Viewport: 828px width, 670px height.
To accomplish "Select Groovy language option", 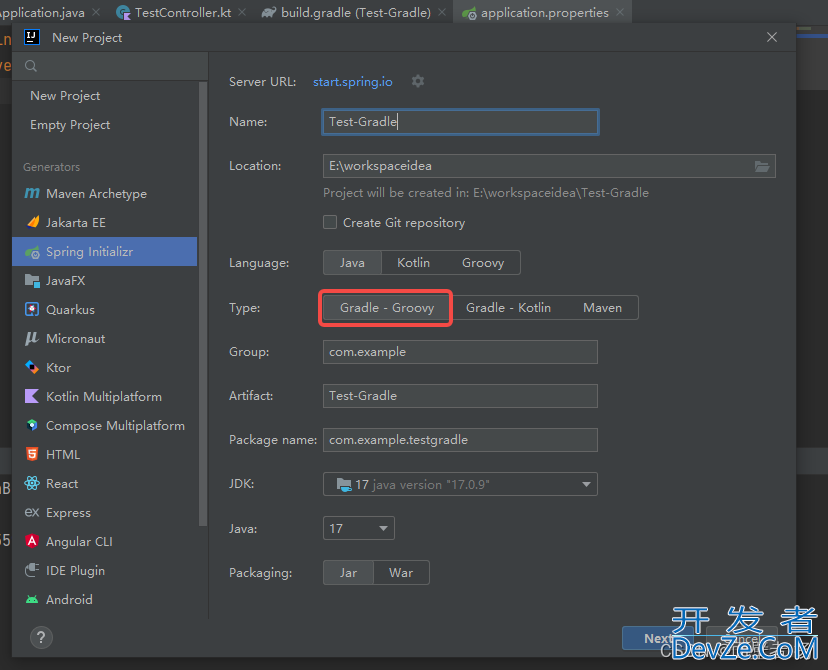I will (483, 263).
